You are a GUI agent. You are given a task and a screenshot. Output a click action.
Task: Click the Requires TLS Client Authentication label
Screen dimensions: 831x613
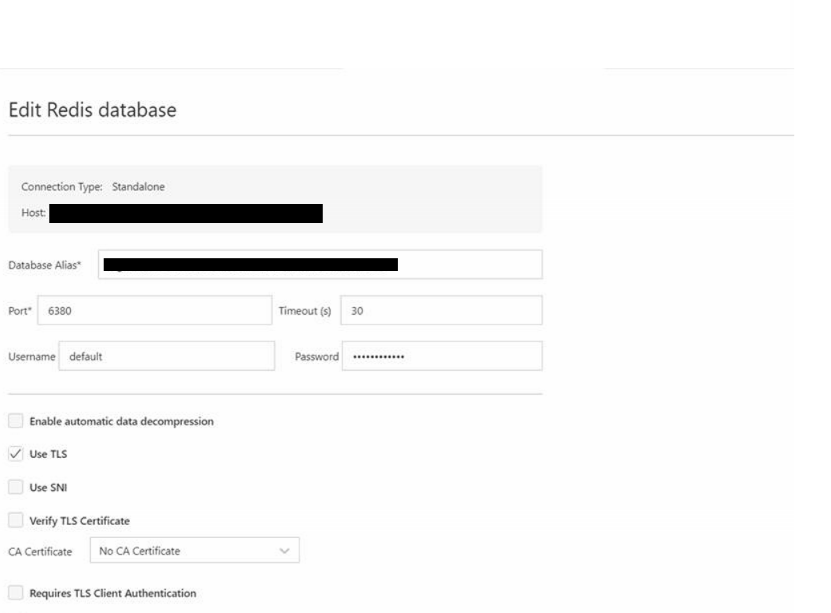(112, 593)
